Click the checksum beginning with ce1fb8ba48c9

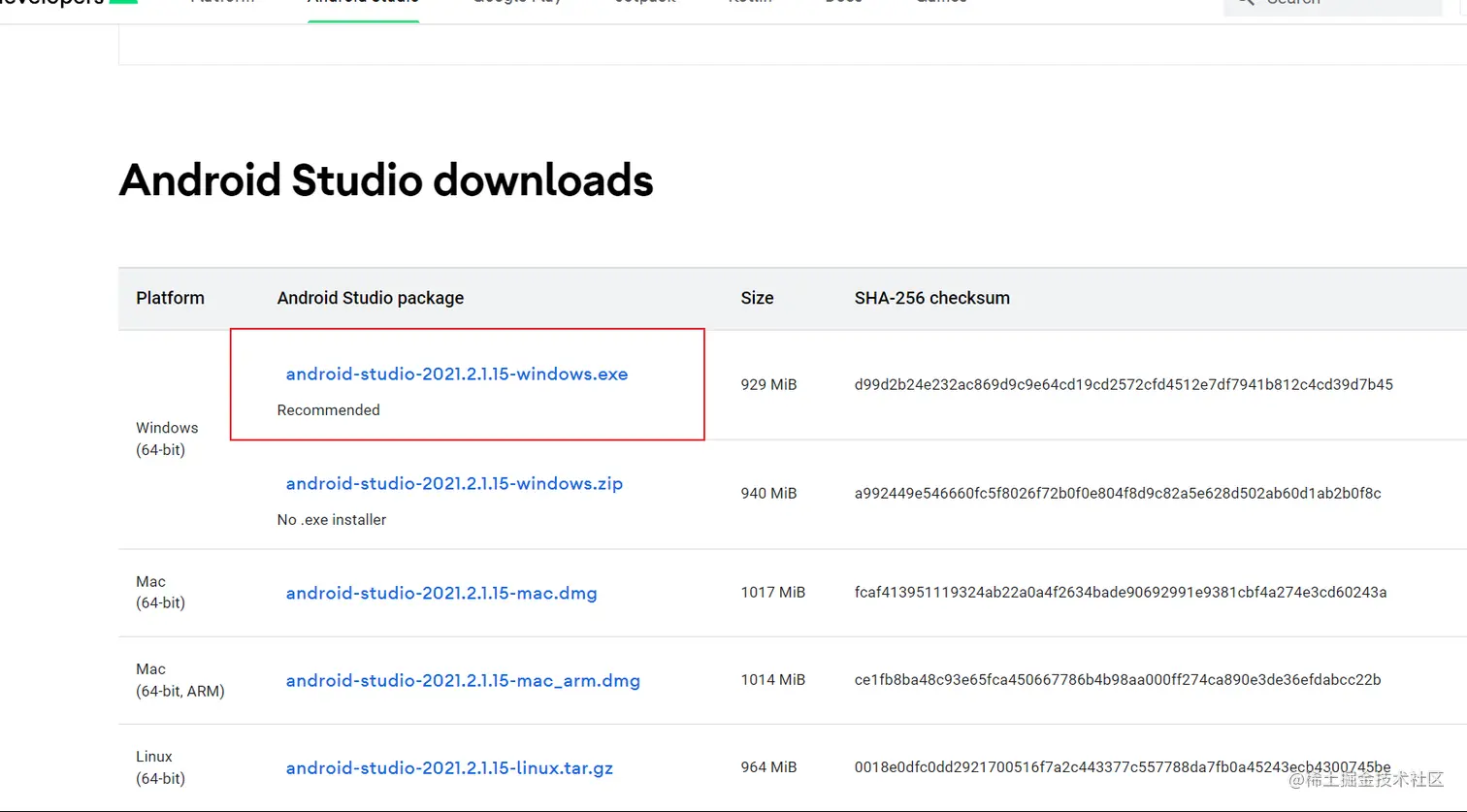1118,680
